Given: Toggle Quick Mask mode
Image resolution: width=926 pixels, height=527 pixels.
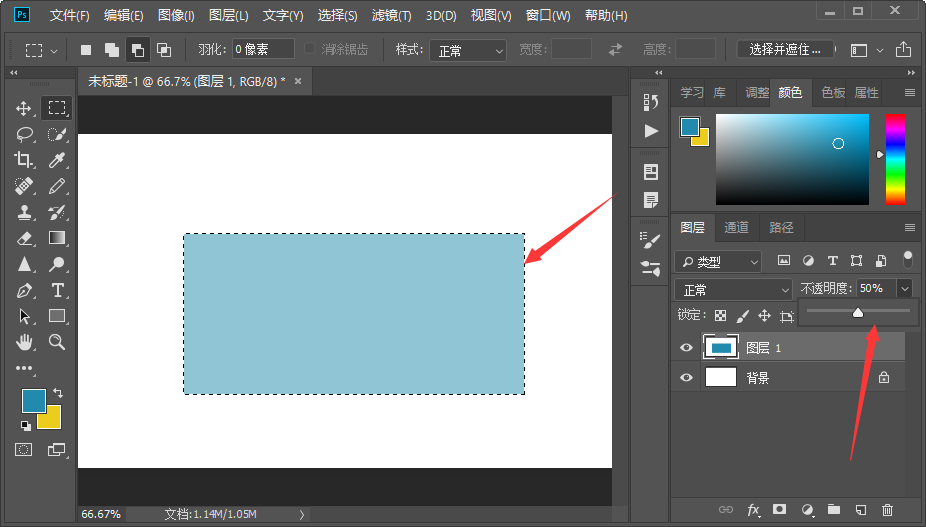Looking at the screenshot, I should tap(24, 450).
